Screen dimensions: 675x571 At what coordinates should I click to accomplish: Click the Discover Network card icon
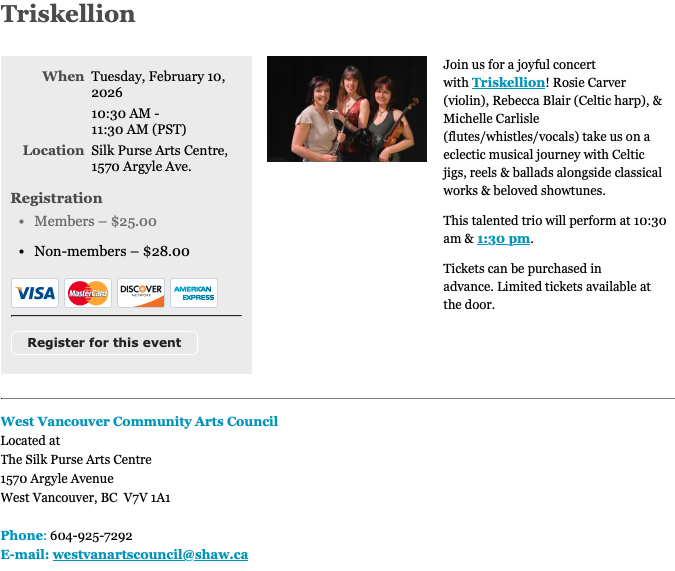tap(141, 293)
